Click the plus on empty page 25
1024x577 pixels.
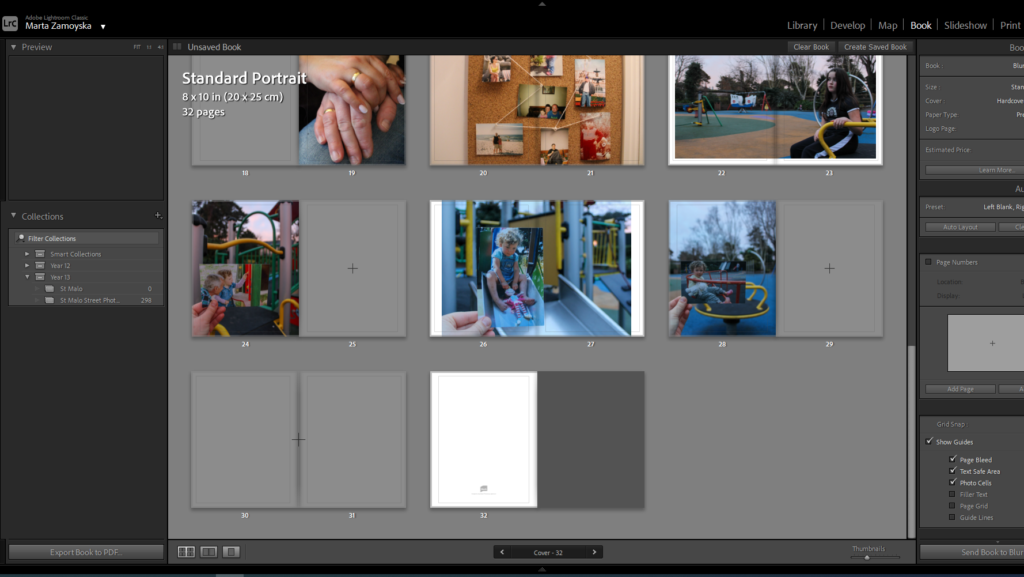353,268
